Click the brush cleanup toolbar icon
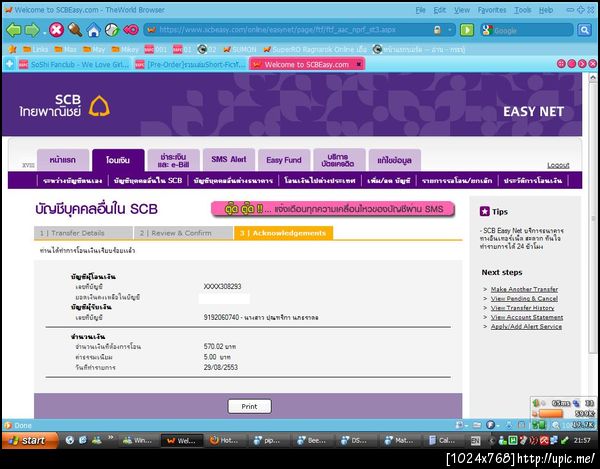Image resolution: width=600 pixels, height=469 pixels. coord(75,30)
